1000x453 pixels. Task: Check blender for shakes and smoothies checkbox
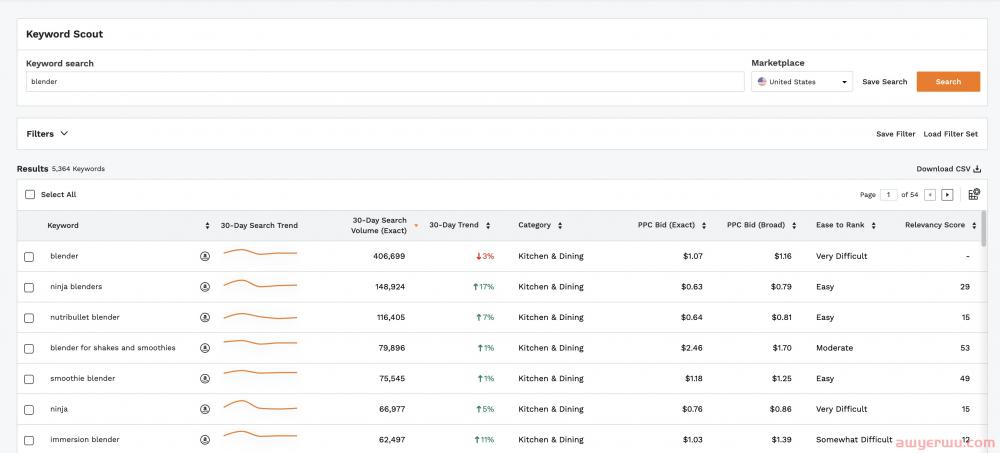point(29,349)
